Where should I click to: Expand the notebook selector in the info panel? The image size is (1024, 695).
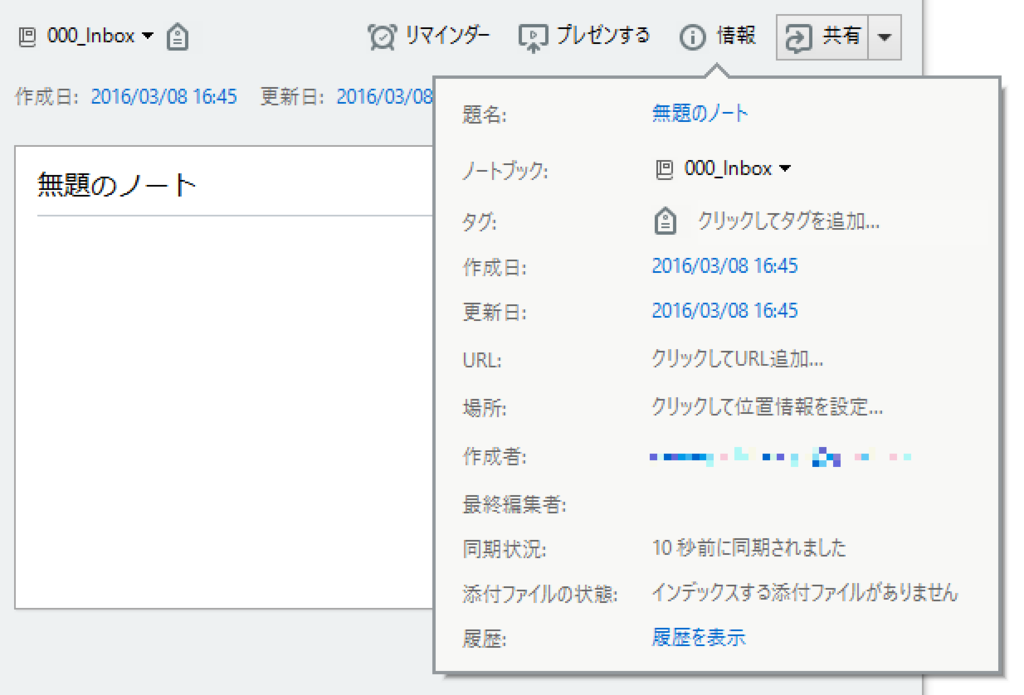tap(787, 169)
